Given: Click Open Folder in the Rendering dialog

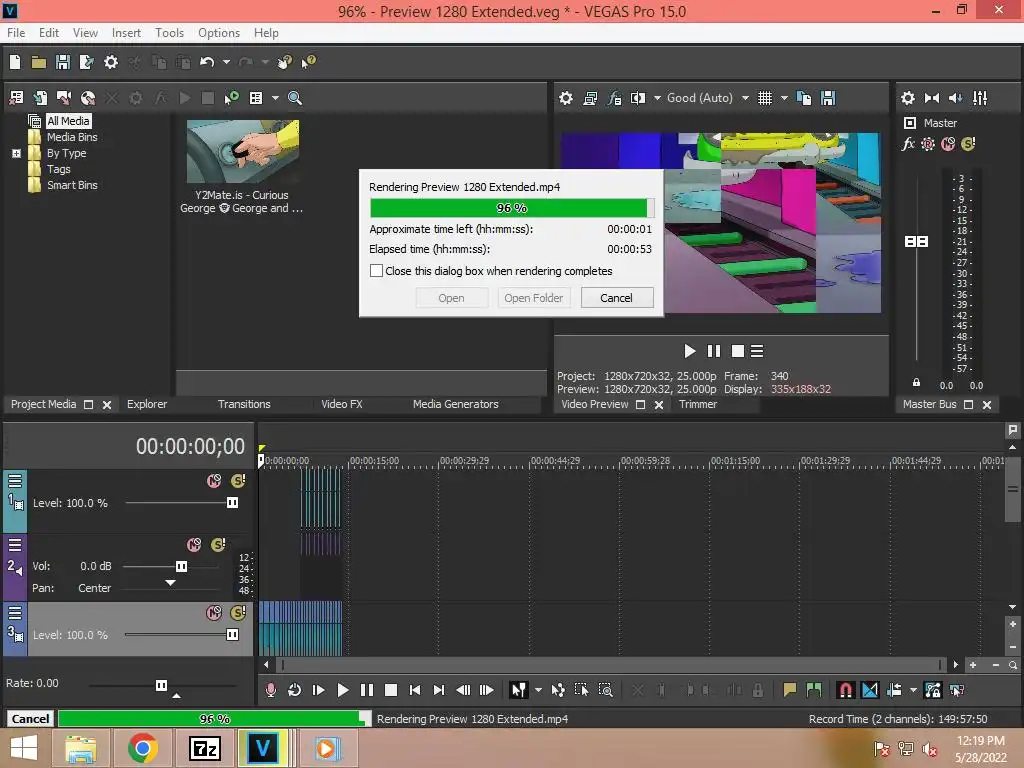Looking at the screenshot, I should [x=534, y=298].
